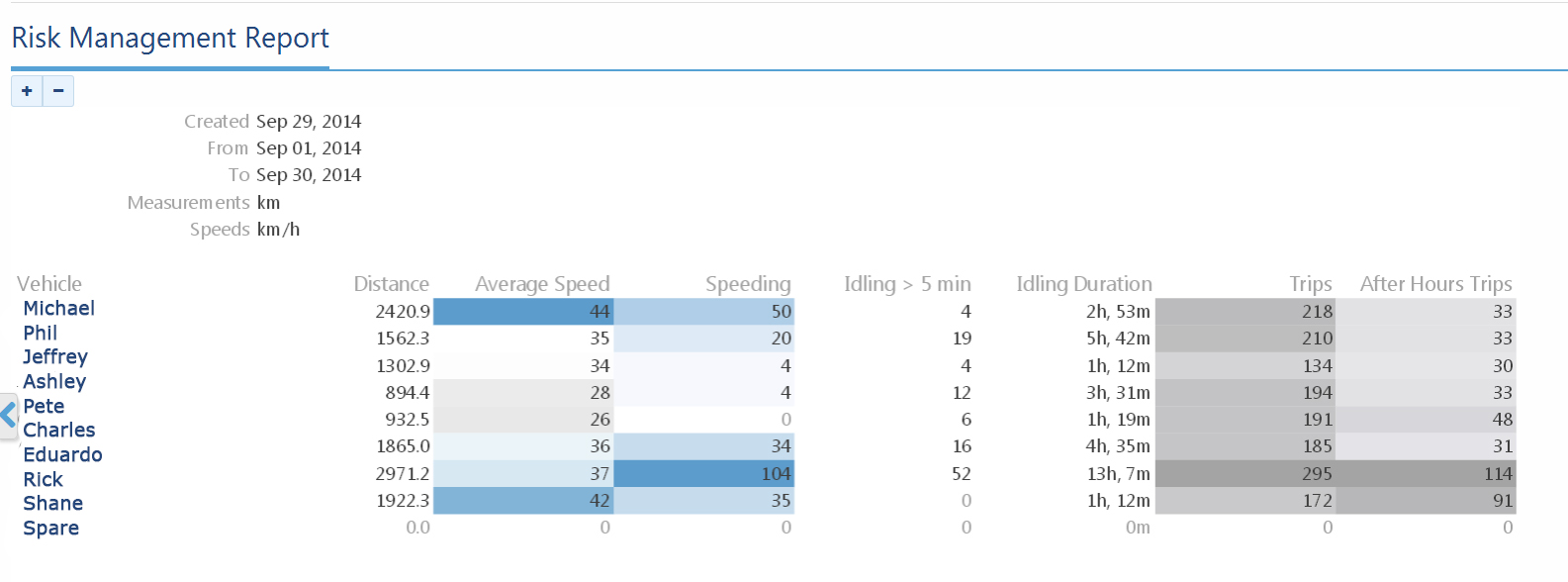Click the minus collapse button
The width and height of the screenshot is (1568, 582).
[58, 91]
